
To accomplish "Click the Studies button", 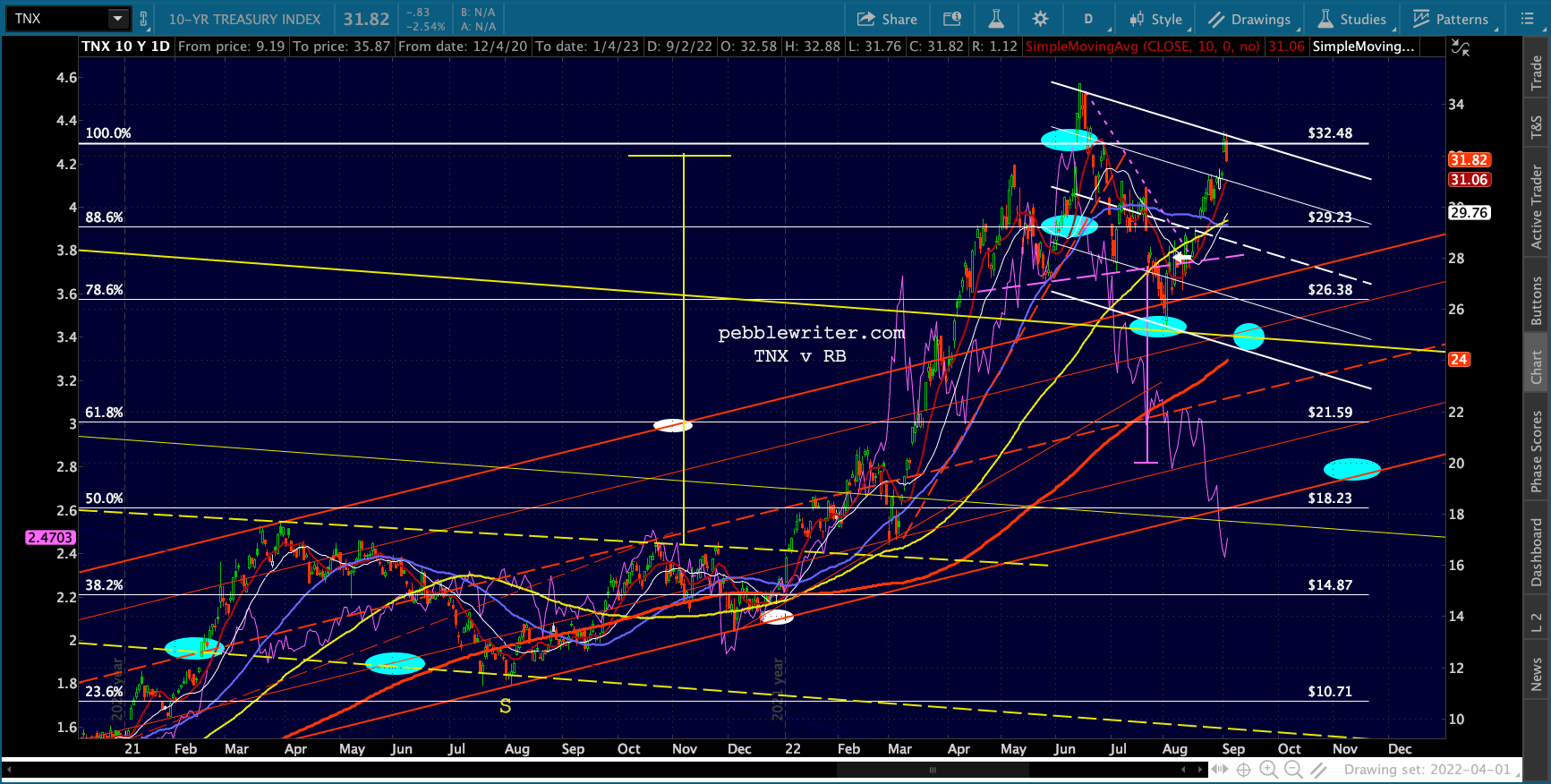I will (1351, 19).
